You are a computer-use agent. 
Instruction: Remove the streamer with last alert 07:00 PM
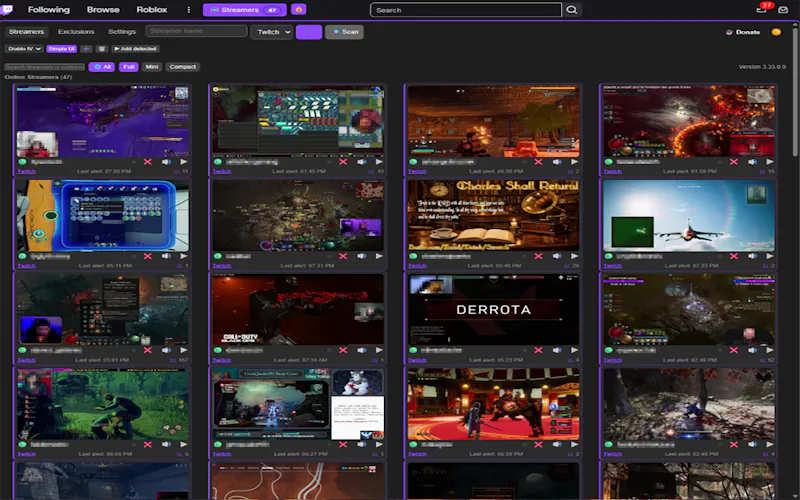(147, 162)
